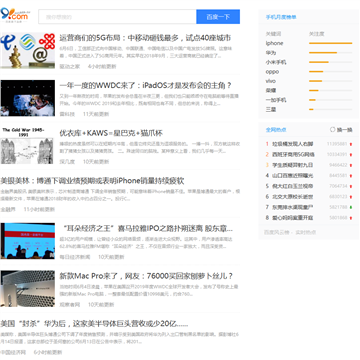
Task: Click the circular refresh icon beside 换一换
Action: [332, 129]
